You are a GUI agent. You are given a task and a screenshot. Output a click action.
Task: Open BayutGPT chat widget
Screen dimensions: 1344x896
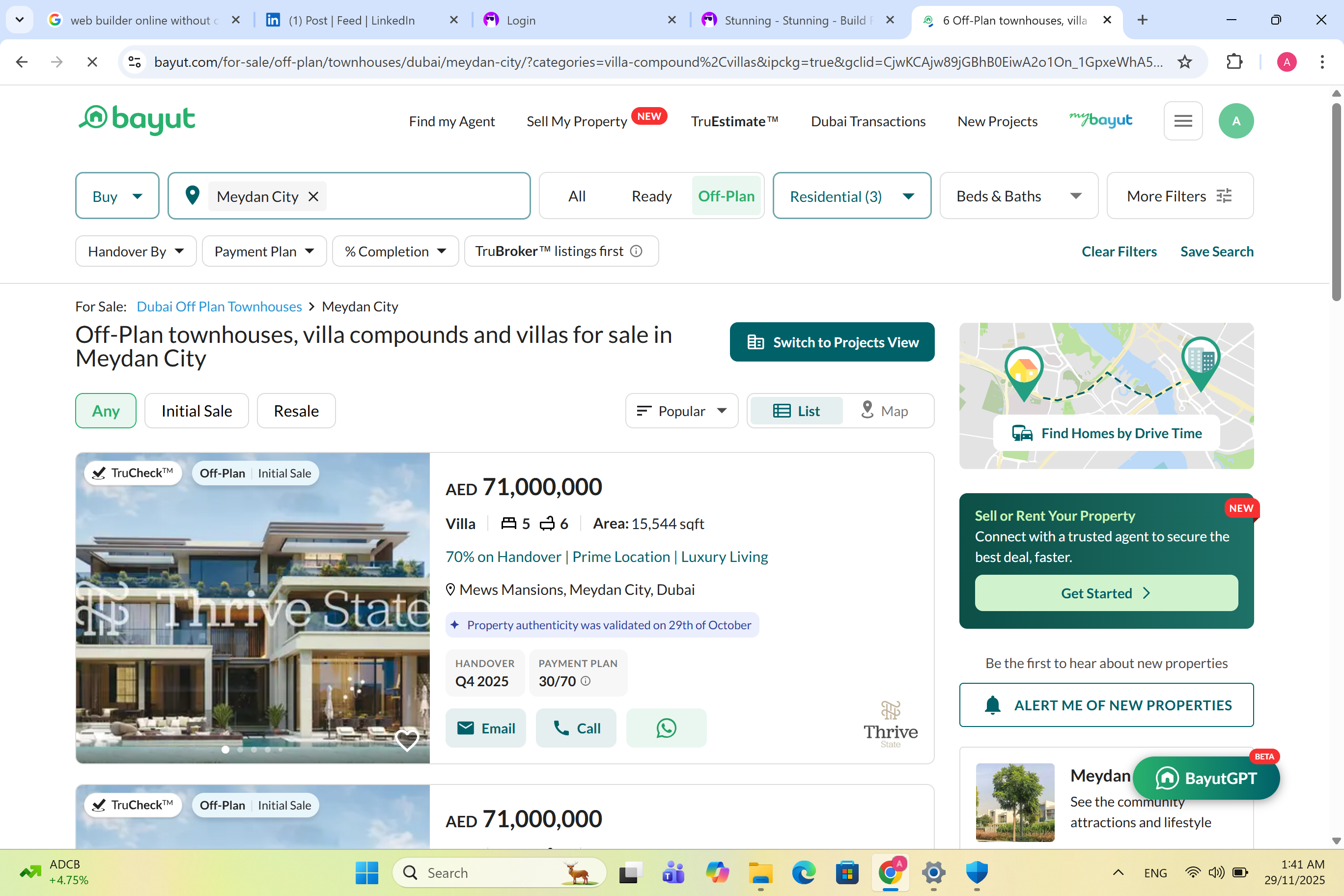1205,778
